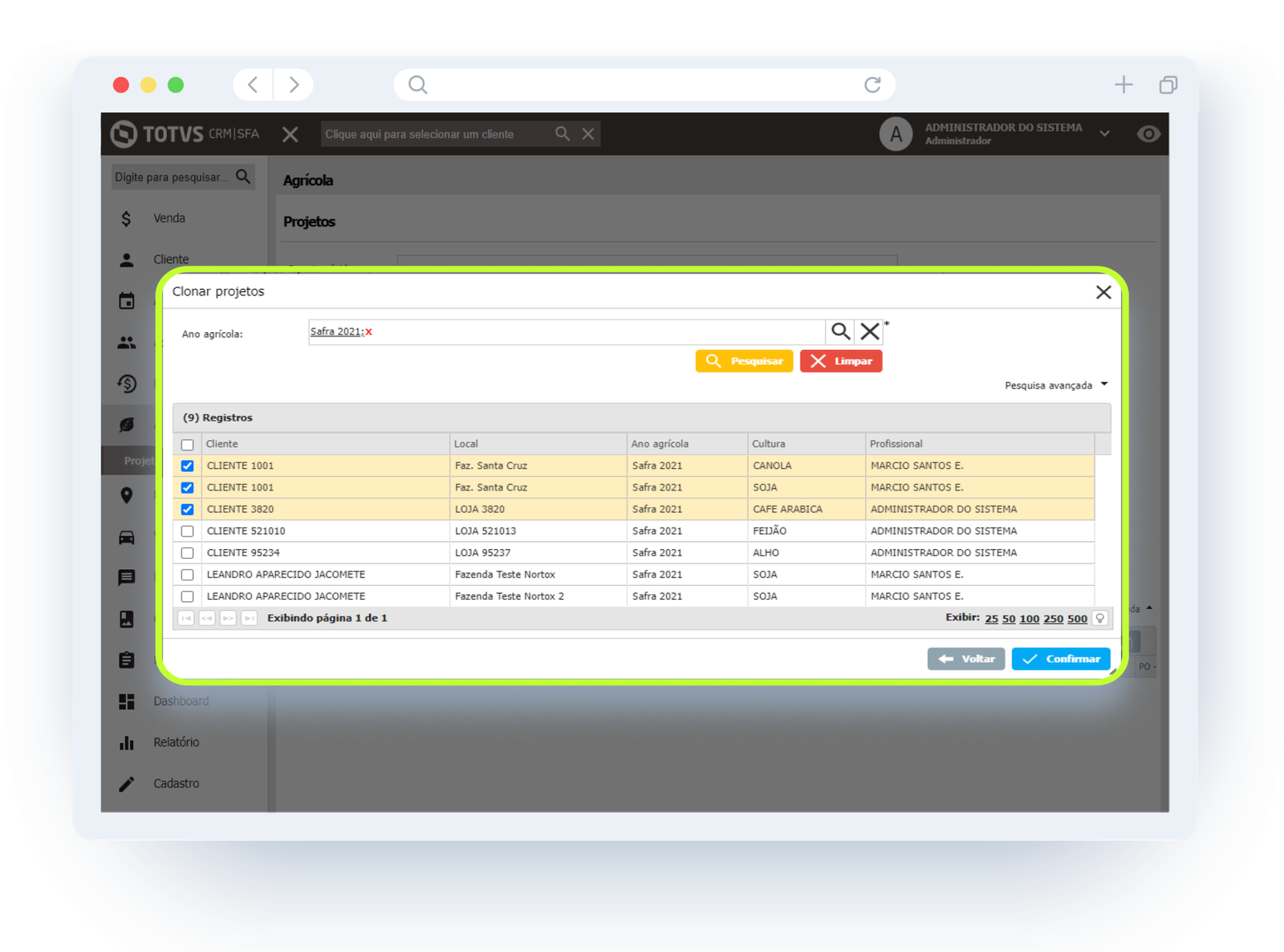
Task: Click the TOTVS CRM logo
Action: pos(185,134)
